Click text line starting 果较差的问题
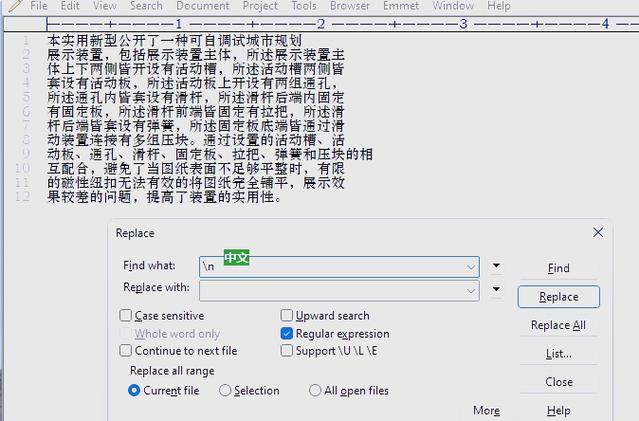 164,197
